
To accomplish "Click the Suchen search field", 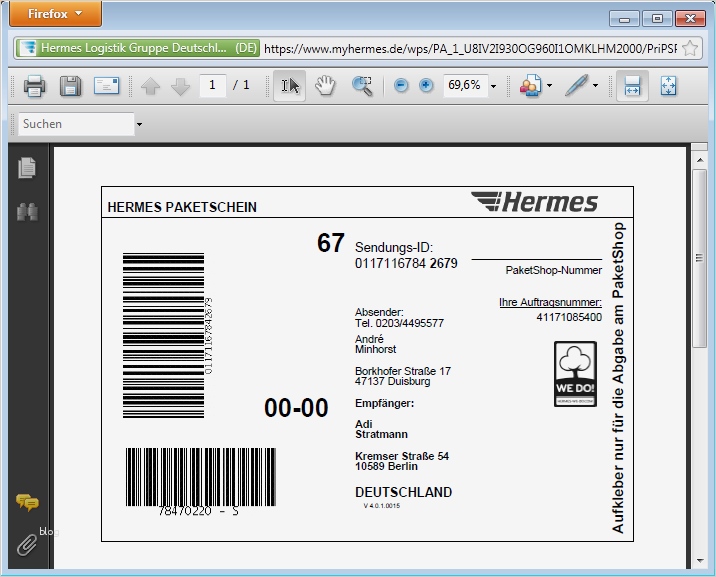I will (76, 124).
